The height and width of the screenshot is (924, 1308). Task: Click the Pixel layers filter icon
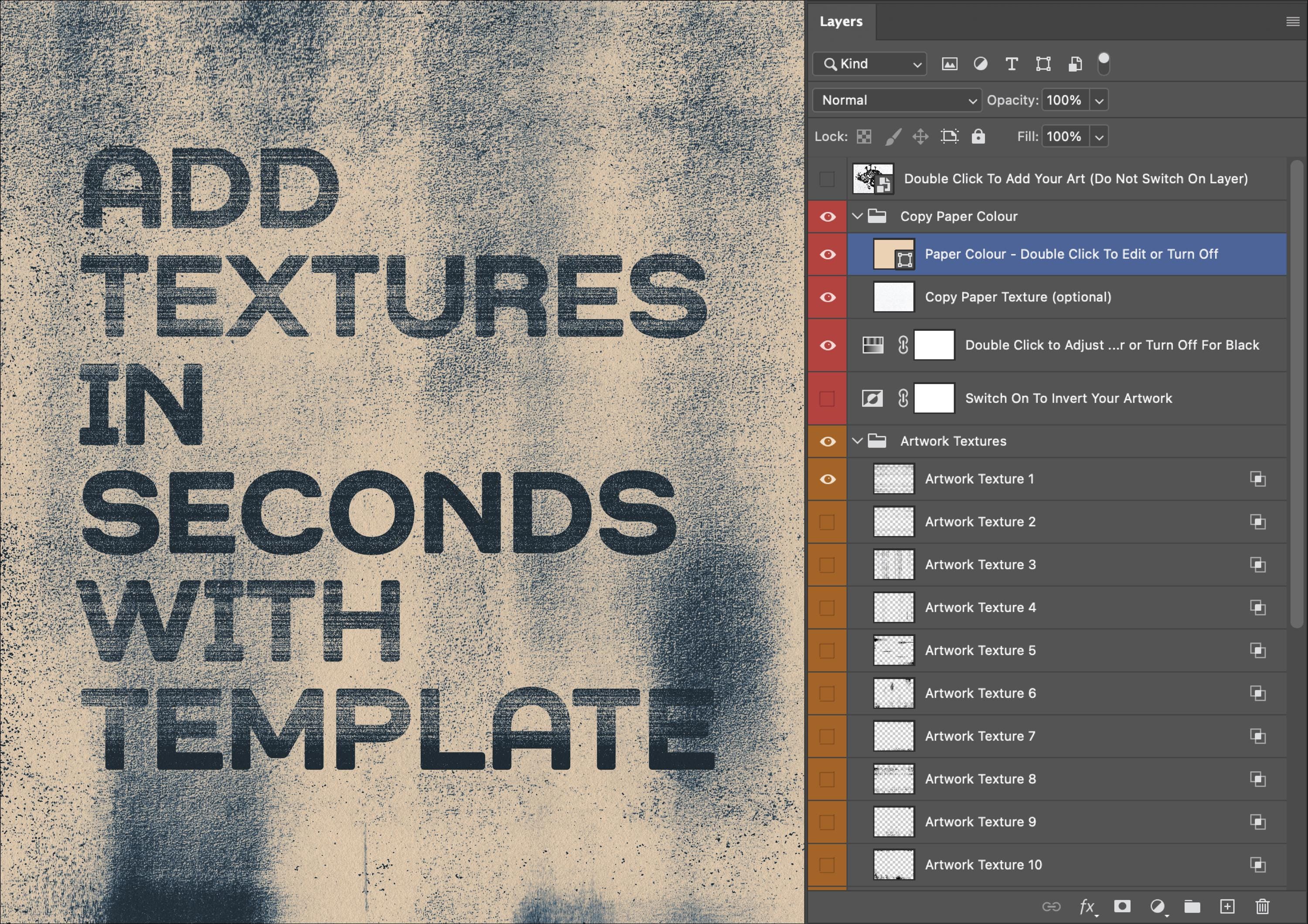click(x=950, y=64)
